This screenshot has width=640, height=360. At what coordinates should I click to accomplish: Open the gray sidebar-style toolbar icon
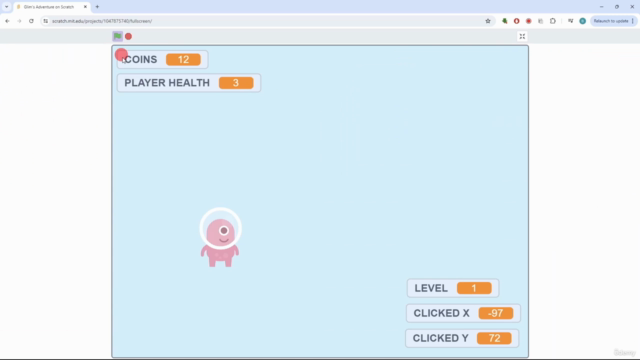[540, 21]
